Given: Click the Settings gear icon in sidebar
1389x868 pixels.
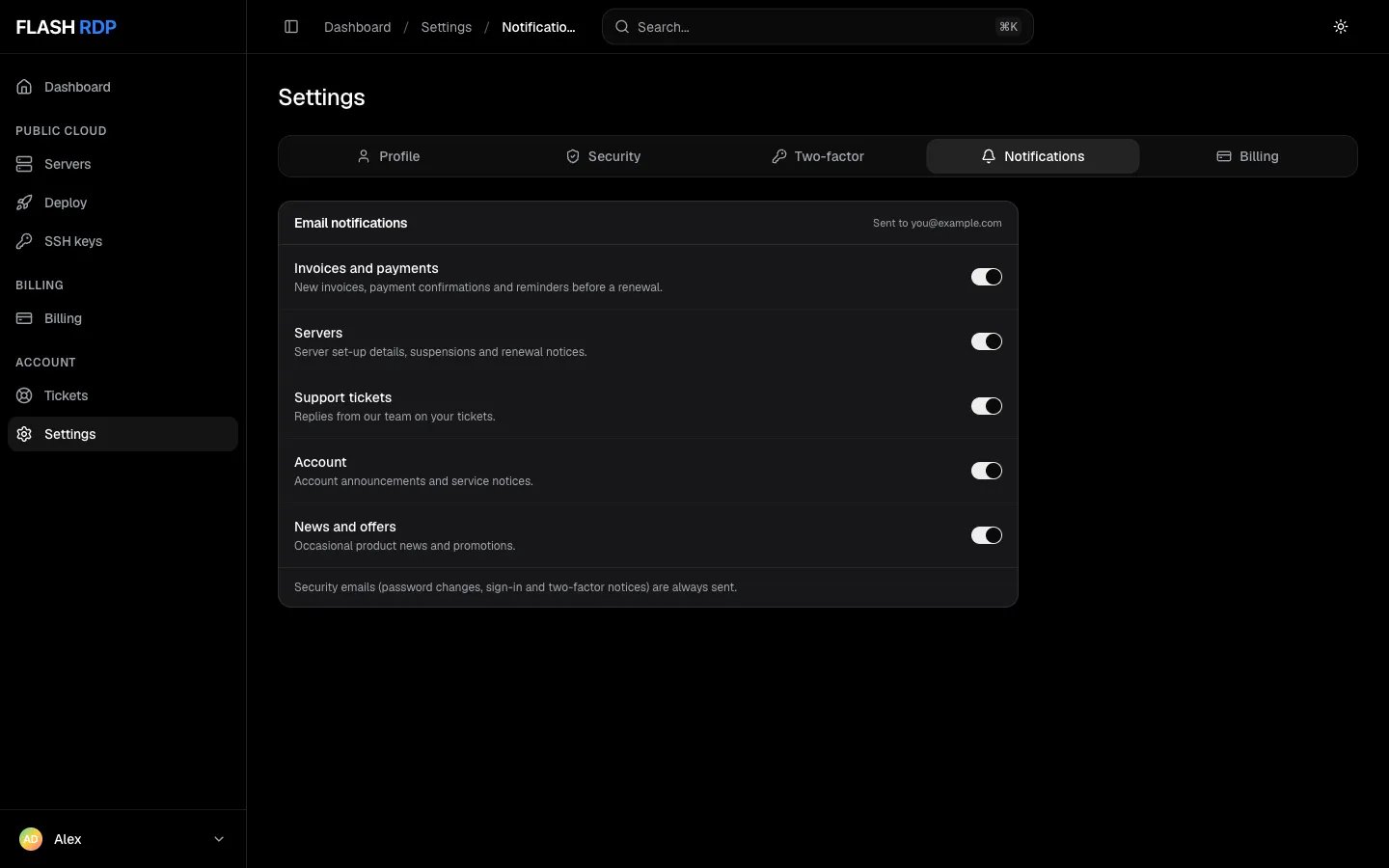Looking at the screenshot, I should pos(24,434).
